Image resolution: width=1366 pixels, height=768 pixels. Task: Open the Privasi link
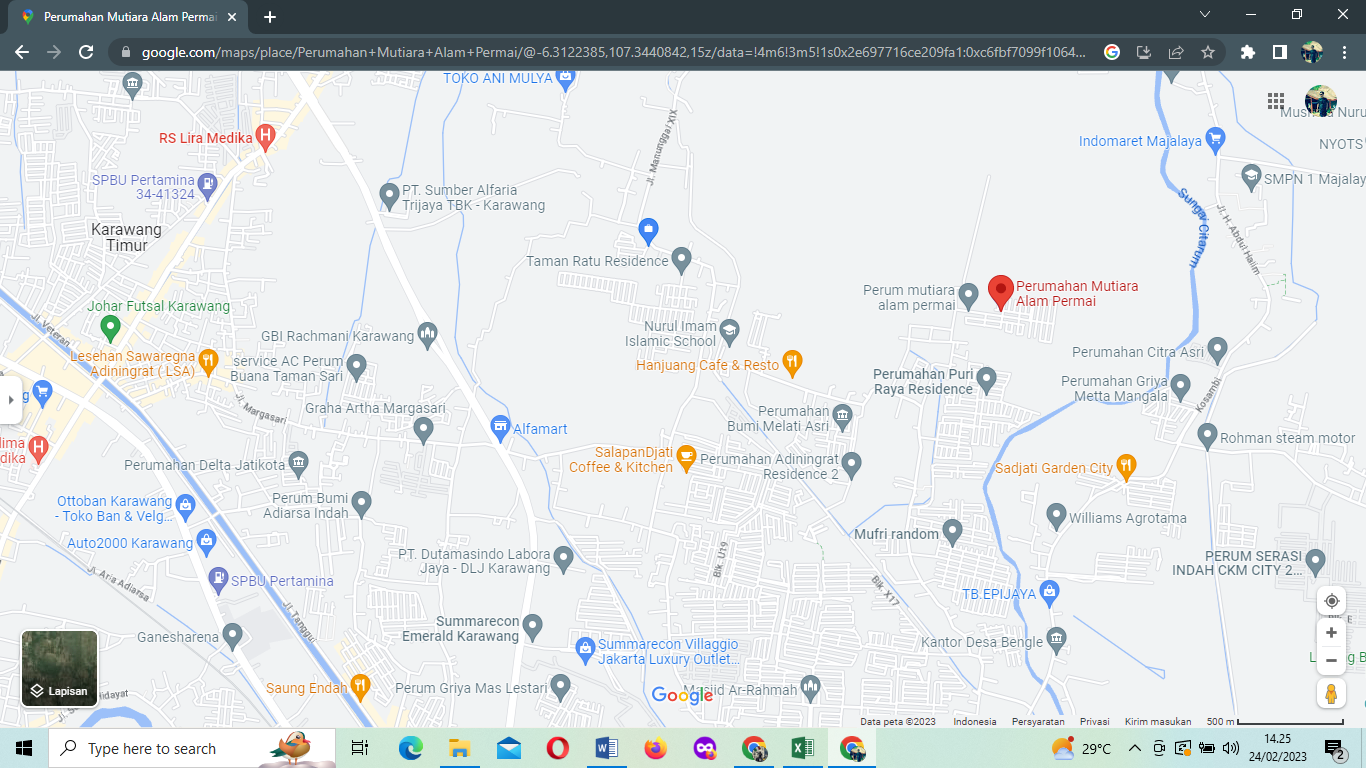click(1094, 722)
